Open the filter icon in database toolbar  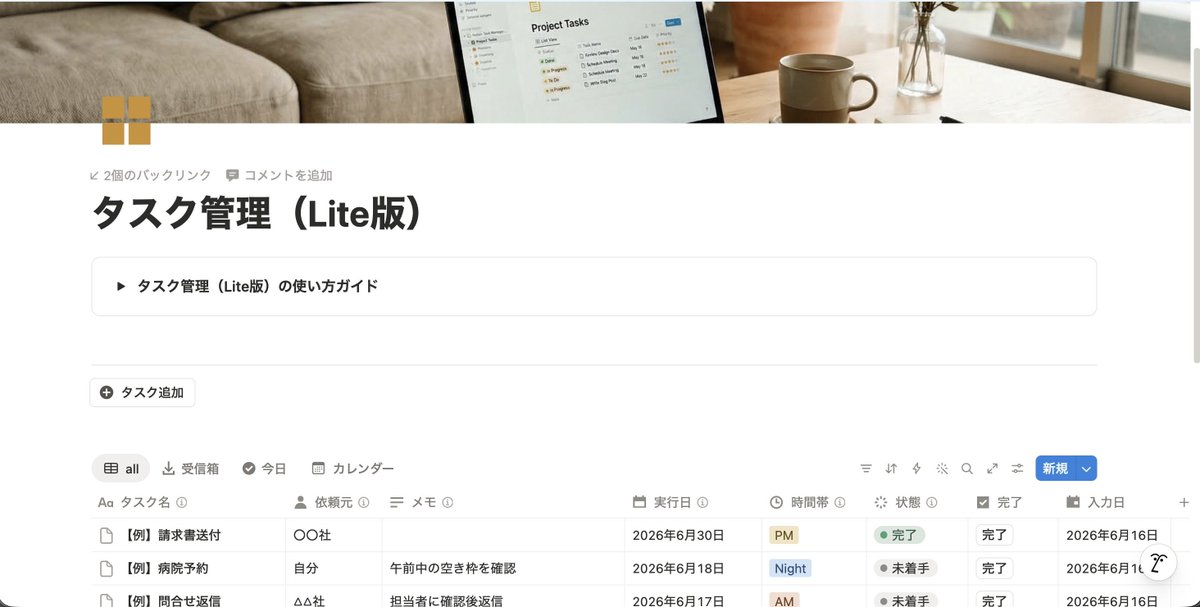point(866,468)
